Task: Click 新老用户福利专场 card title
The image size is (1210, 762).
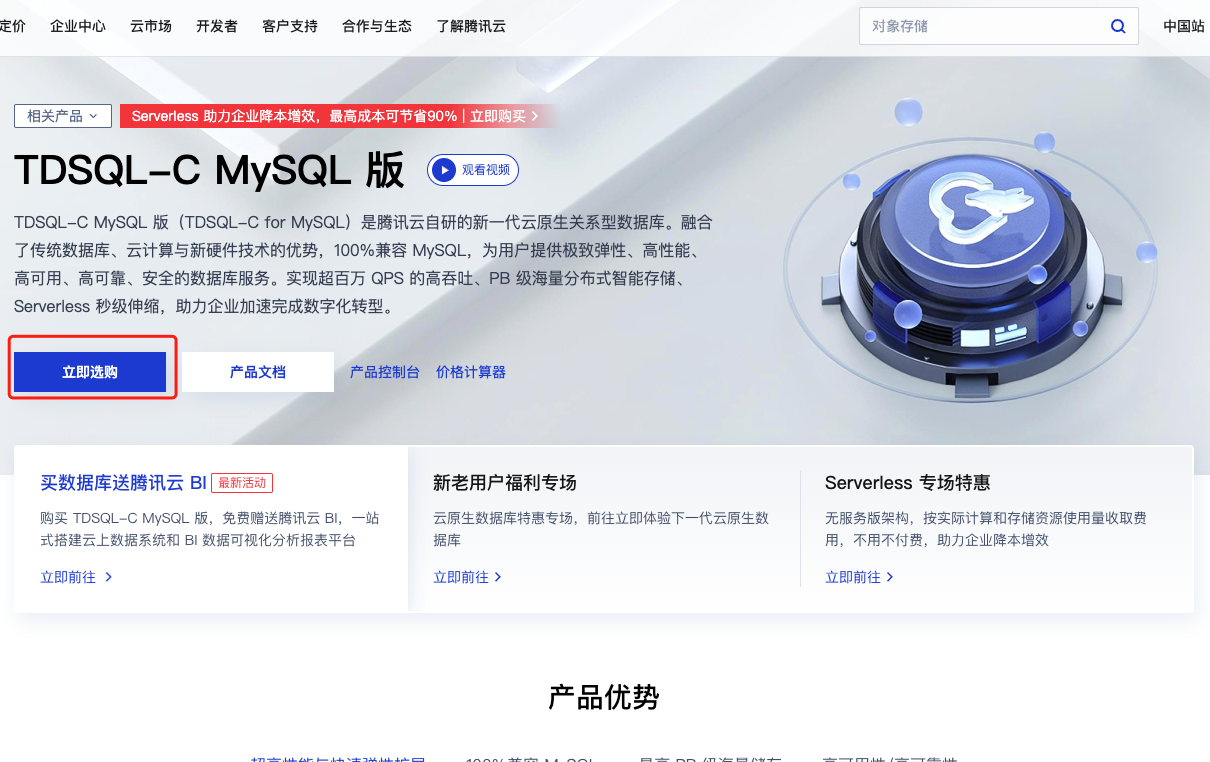Action: pyautogui.click(x=505, y=482)
